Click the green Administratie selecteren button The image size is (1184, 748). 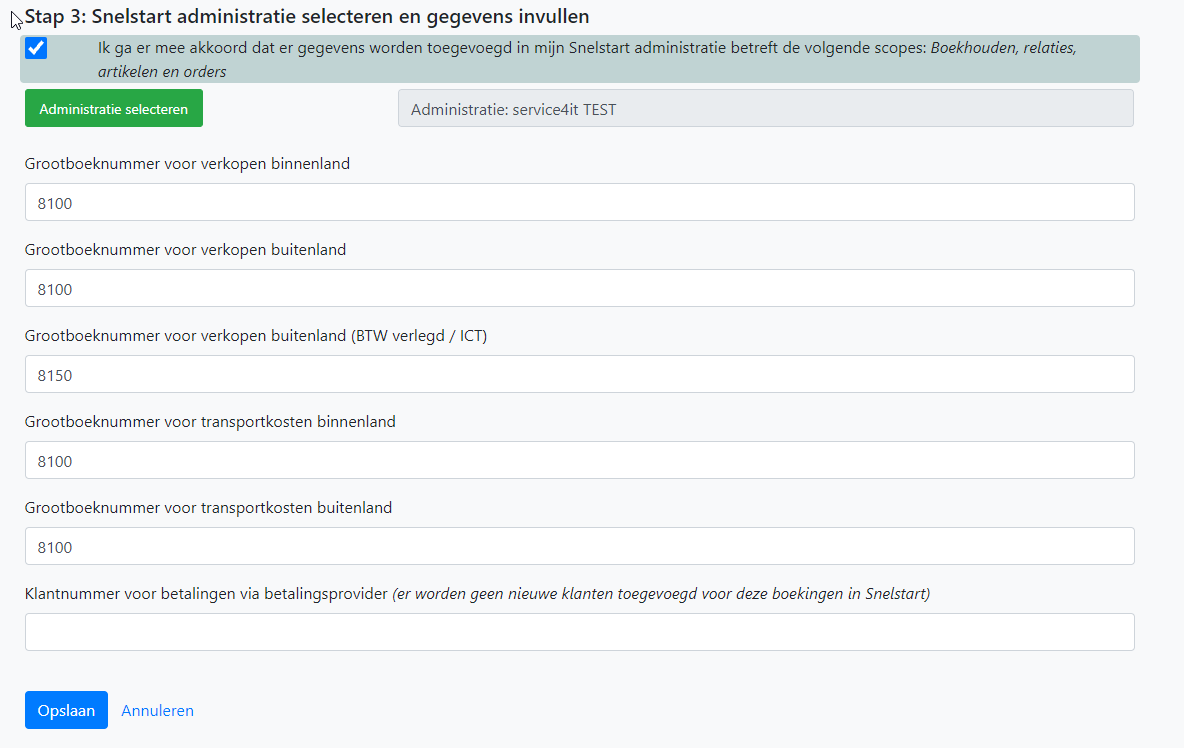pos(114,109)
